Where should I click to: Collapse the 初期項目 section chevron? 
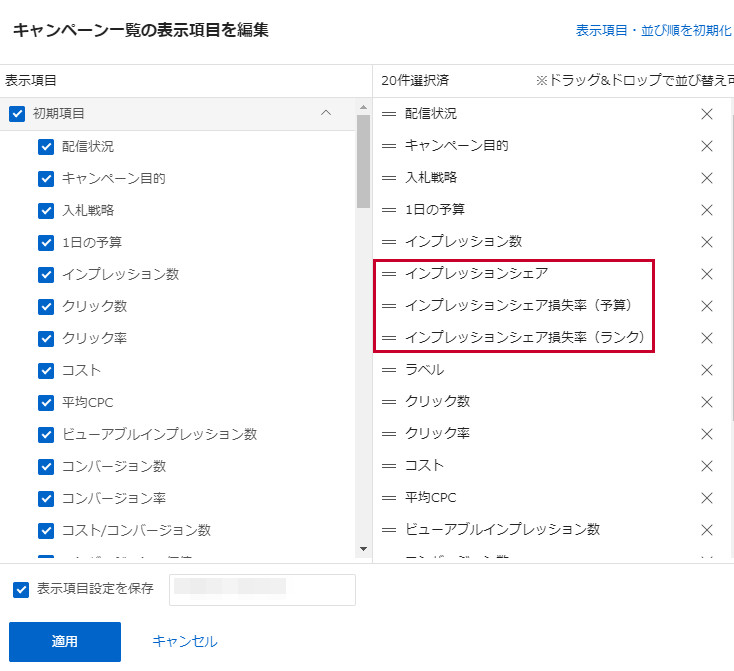point(325,113)
